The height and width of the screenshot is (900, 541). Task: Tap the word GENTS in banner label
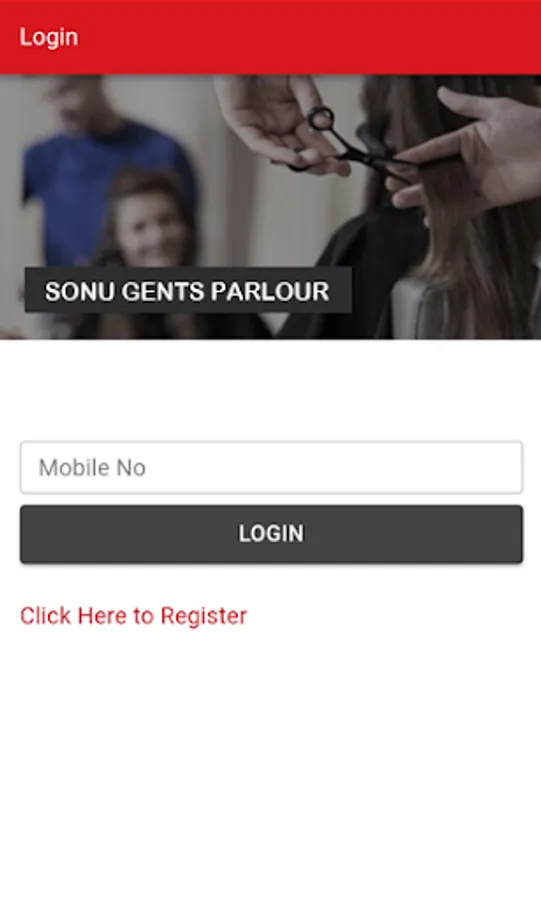pyautogui.click(x=163, y=292)
